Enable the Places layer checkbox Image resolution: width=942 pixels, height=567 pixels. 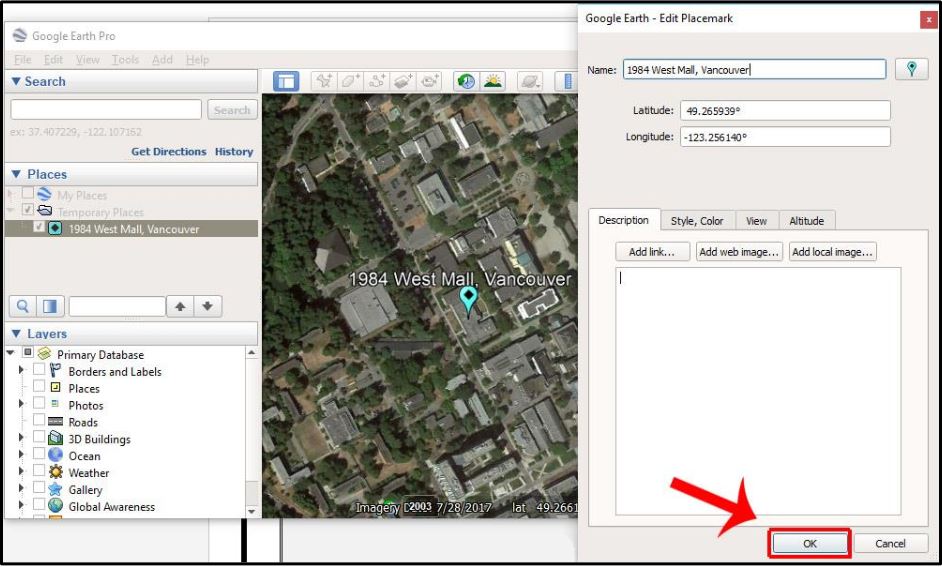pyautogui.click(x=39, y=386)
